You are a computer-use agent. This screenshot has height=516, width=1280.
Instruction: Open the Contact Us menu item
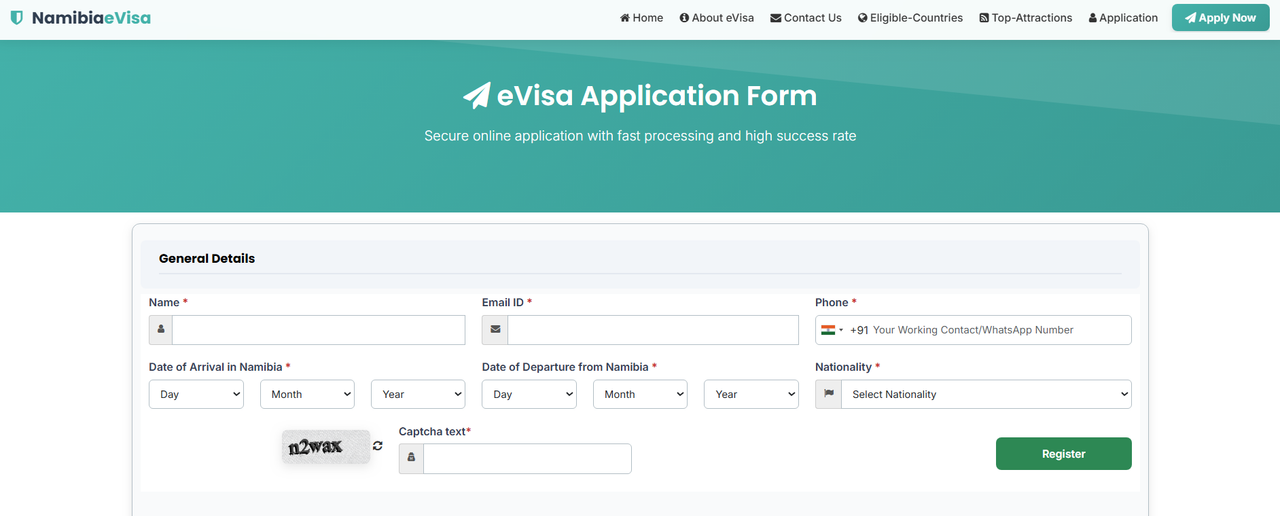coord(806,18)
